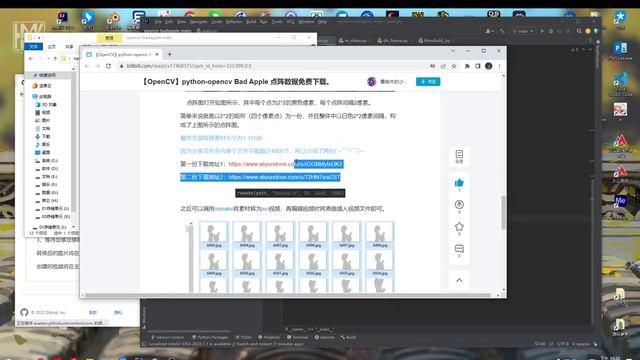Click the File Explorer up-folder arrow
The height and width of the screenshot is (360, 640).
55,58
